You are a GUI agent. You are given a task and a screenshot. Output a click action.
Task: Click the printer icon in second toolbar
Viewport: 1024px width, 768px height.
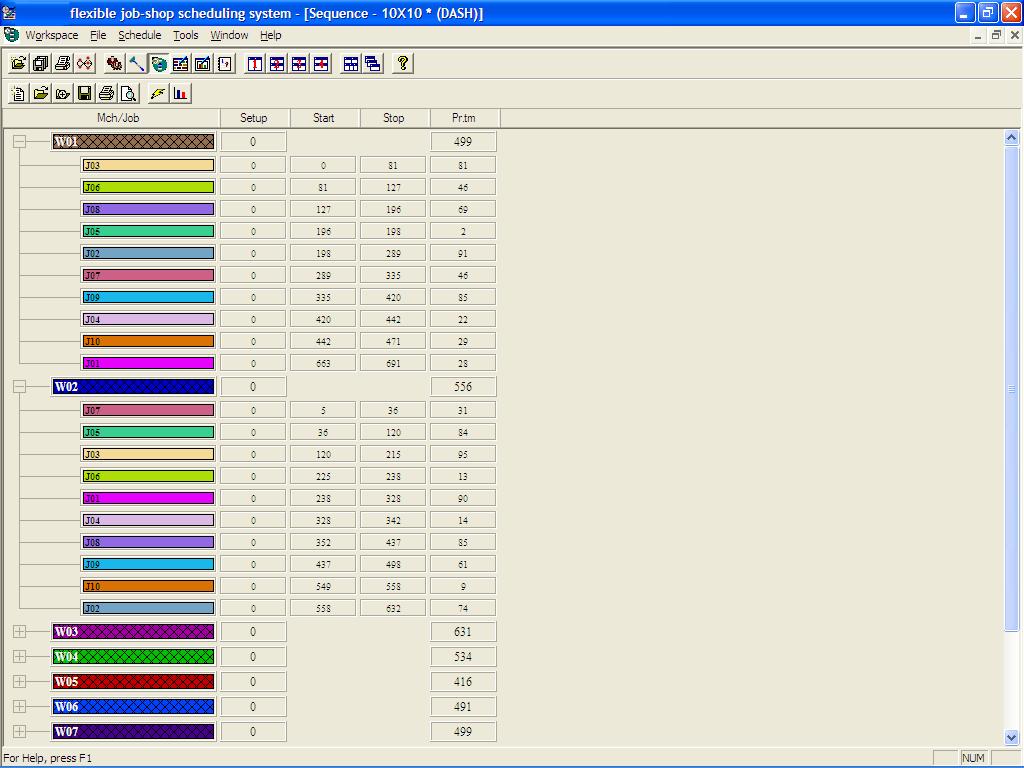point(106,94)
